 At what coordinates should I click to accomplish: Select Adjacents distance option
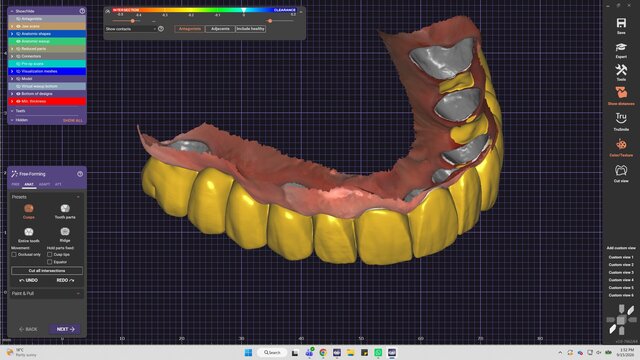220,29
